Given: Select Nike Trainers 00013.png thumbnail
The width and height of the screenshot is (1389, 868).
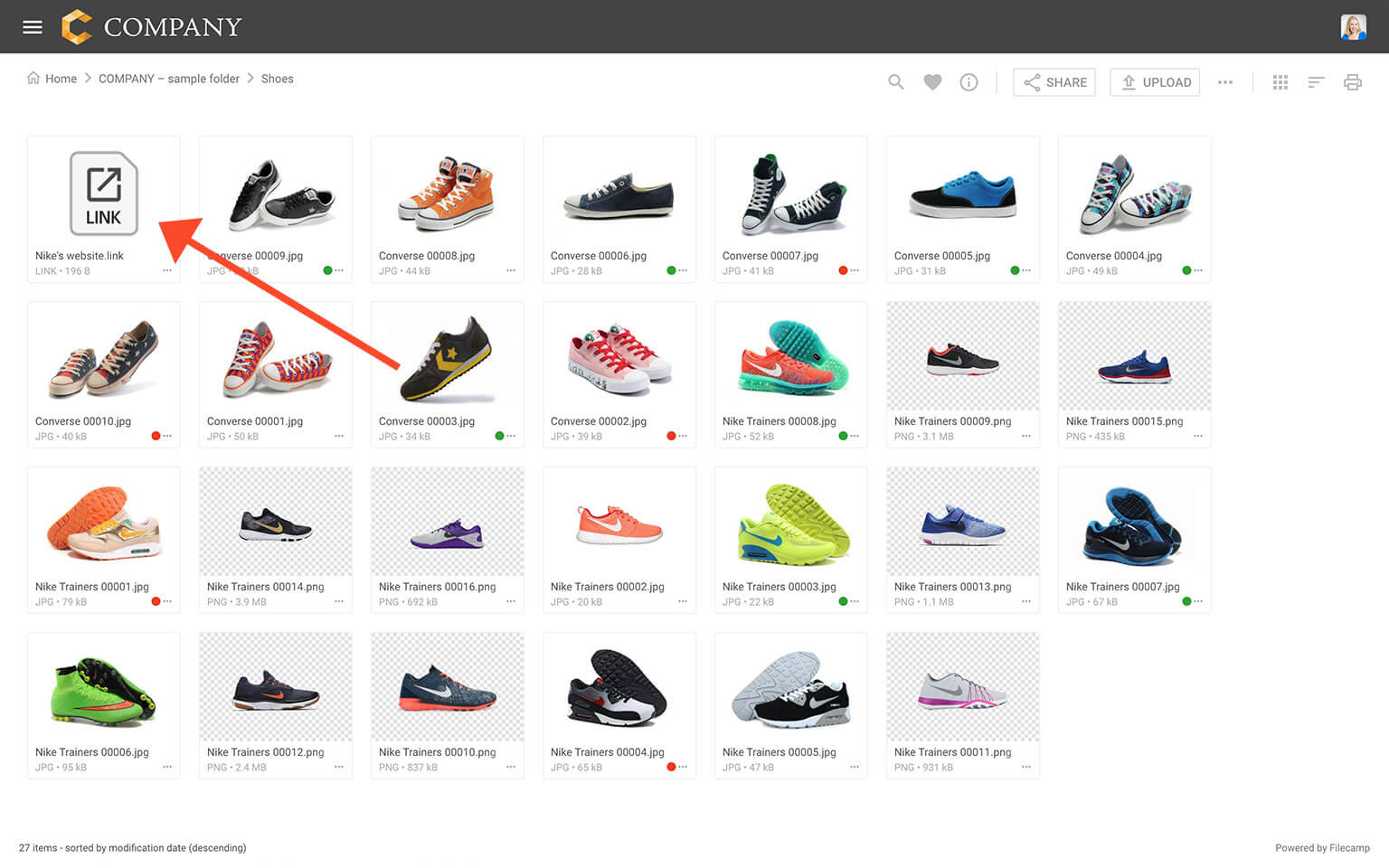Looking at the screenshot, I should [963, 523].
